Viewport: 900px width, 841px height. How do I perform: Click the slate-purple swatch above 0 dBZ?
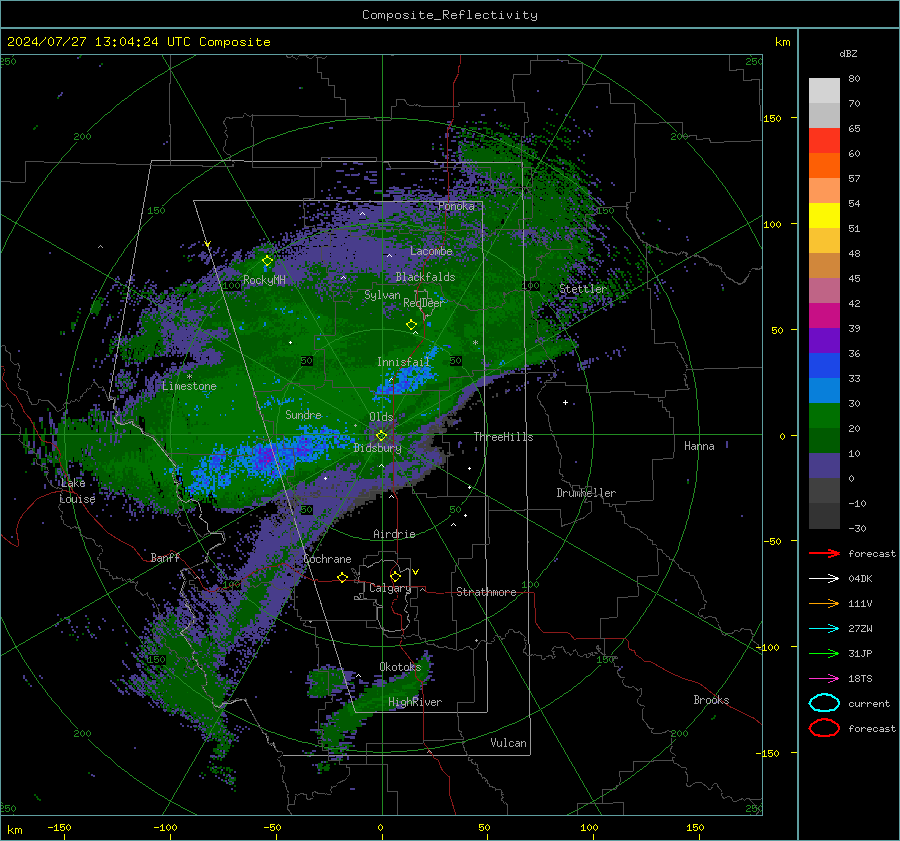coord(824,466)
